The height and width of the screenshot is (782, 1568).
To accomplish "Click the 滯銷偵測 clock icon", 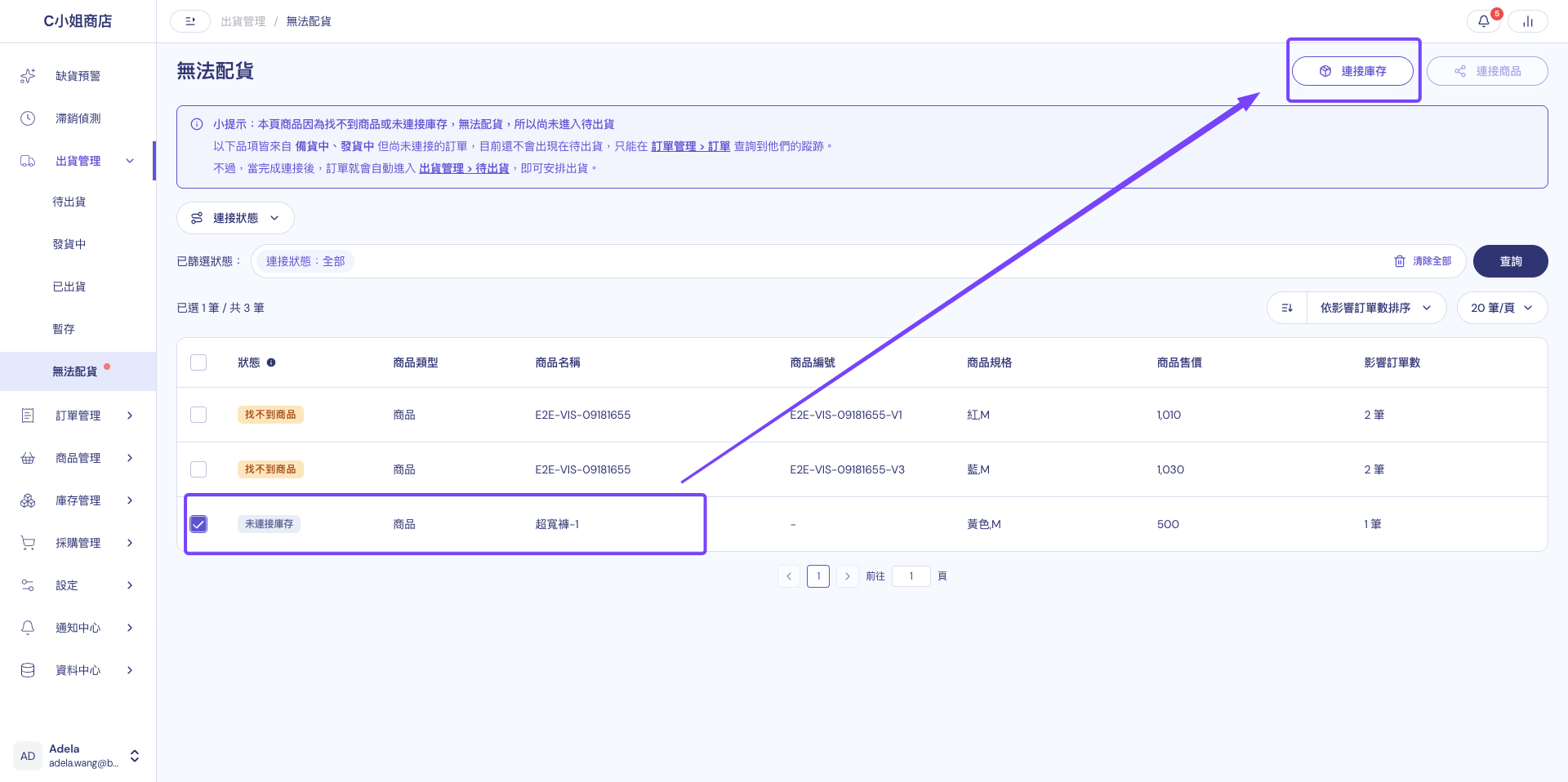I will coord(28,118).
